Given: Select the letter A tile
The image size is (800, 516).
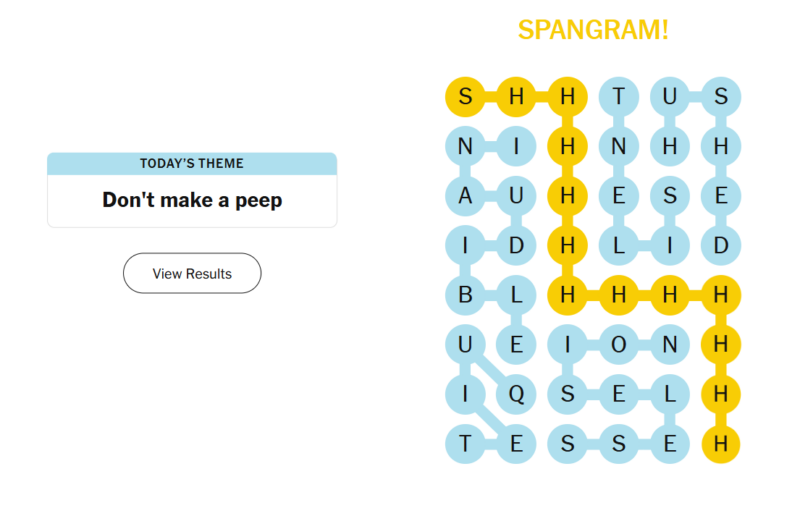Looking at the screenshot, I should tap(465, 196).
